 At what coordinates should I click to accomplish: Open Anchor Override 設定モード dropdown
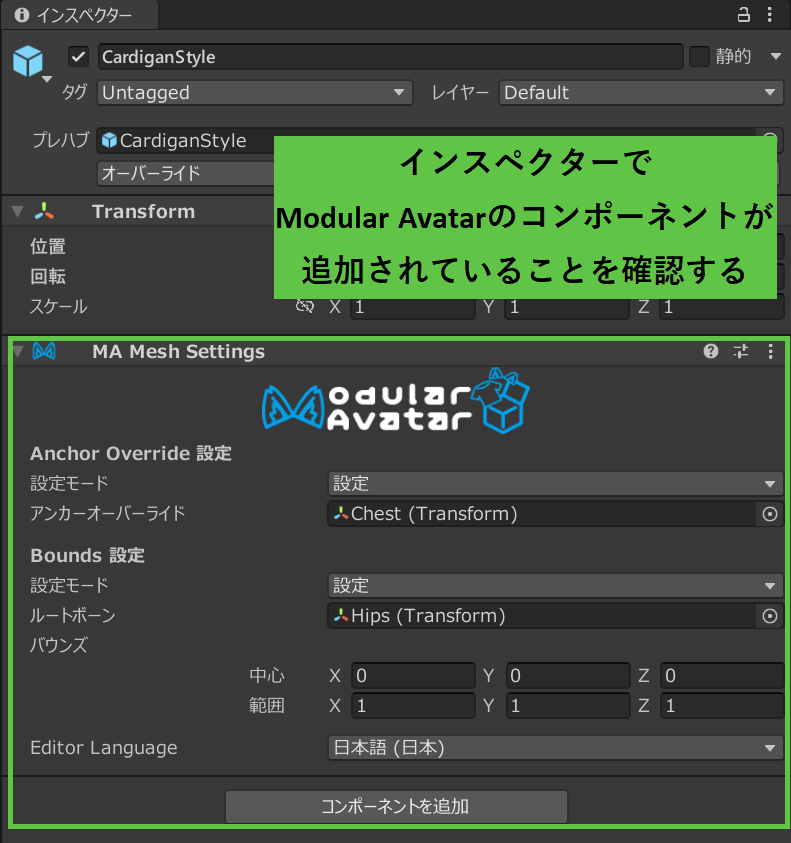(555, 483)
